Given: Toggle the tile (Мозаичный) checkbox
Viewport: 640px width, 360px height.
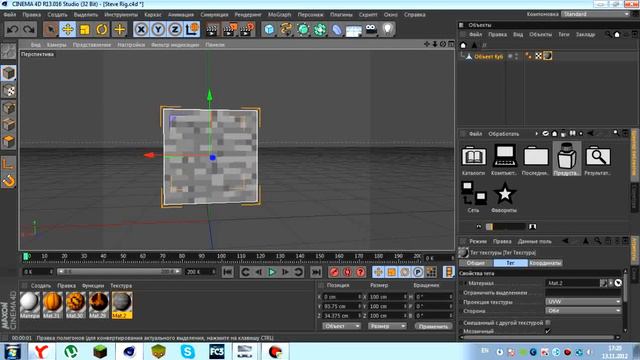Looking at the screenshot, I should (x=548, y=331).
